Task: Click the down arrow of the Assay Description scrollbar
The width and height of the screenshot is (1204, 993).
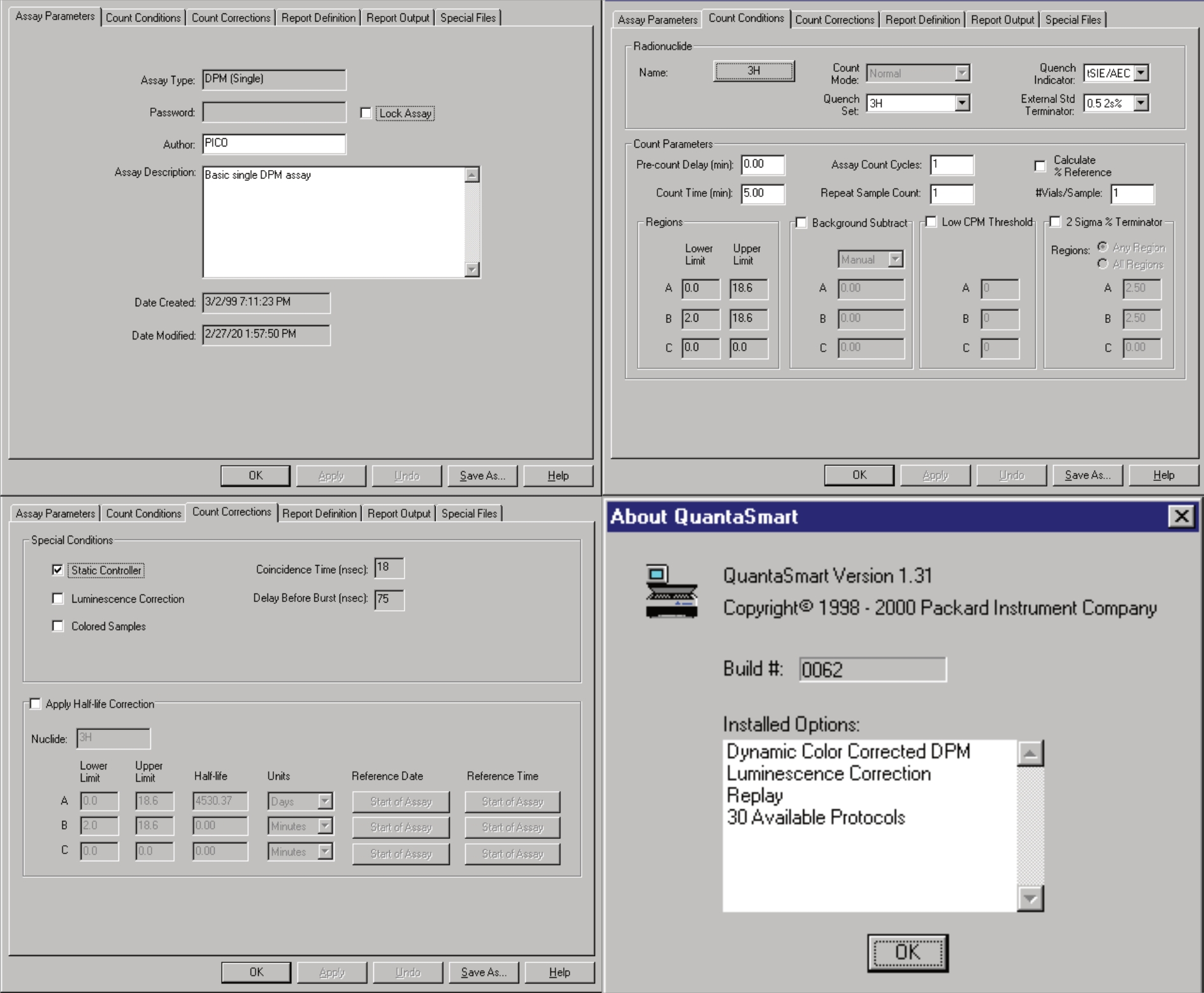Action: pos(472,269)
